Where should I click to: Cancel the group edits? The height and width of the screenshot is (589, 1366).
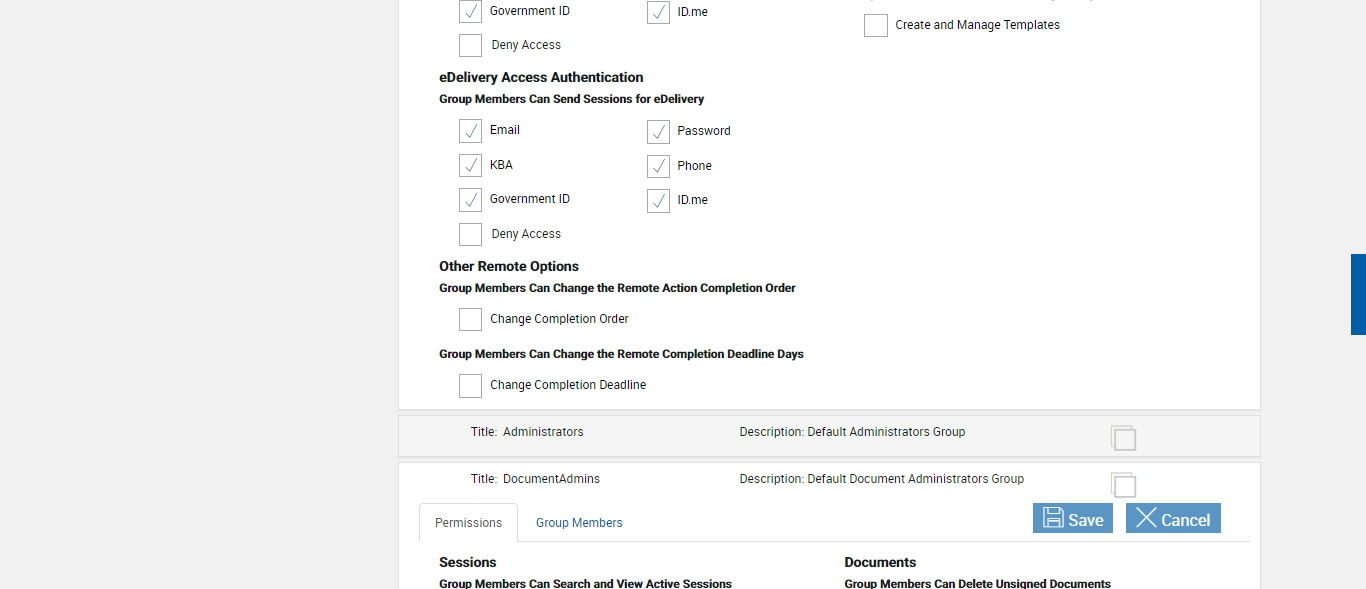tap(1172, 519)
